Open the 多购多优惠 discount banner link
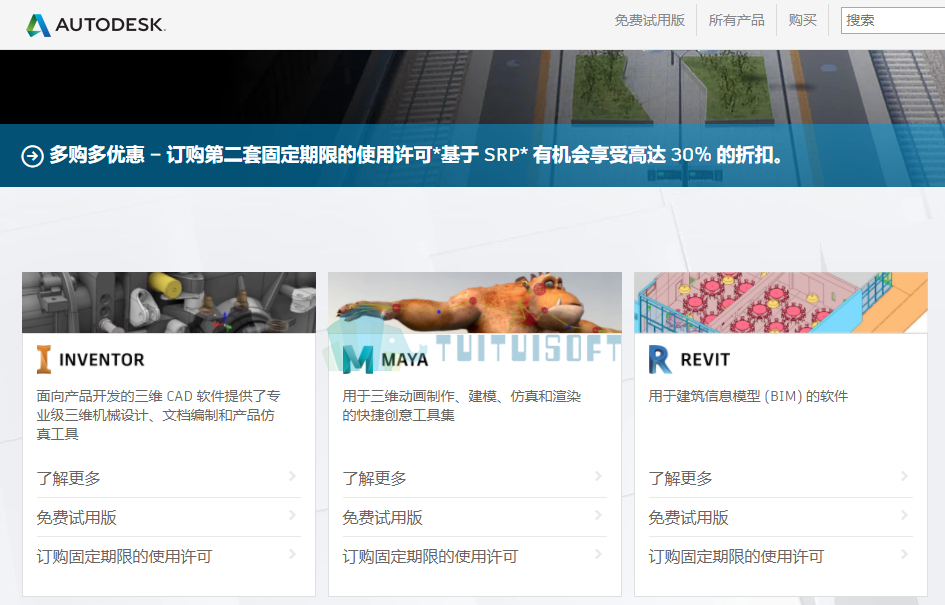 tap(416, 155)
